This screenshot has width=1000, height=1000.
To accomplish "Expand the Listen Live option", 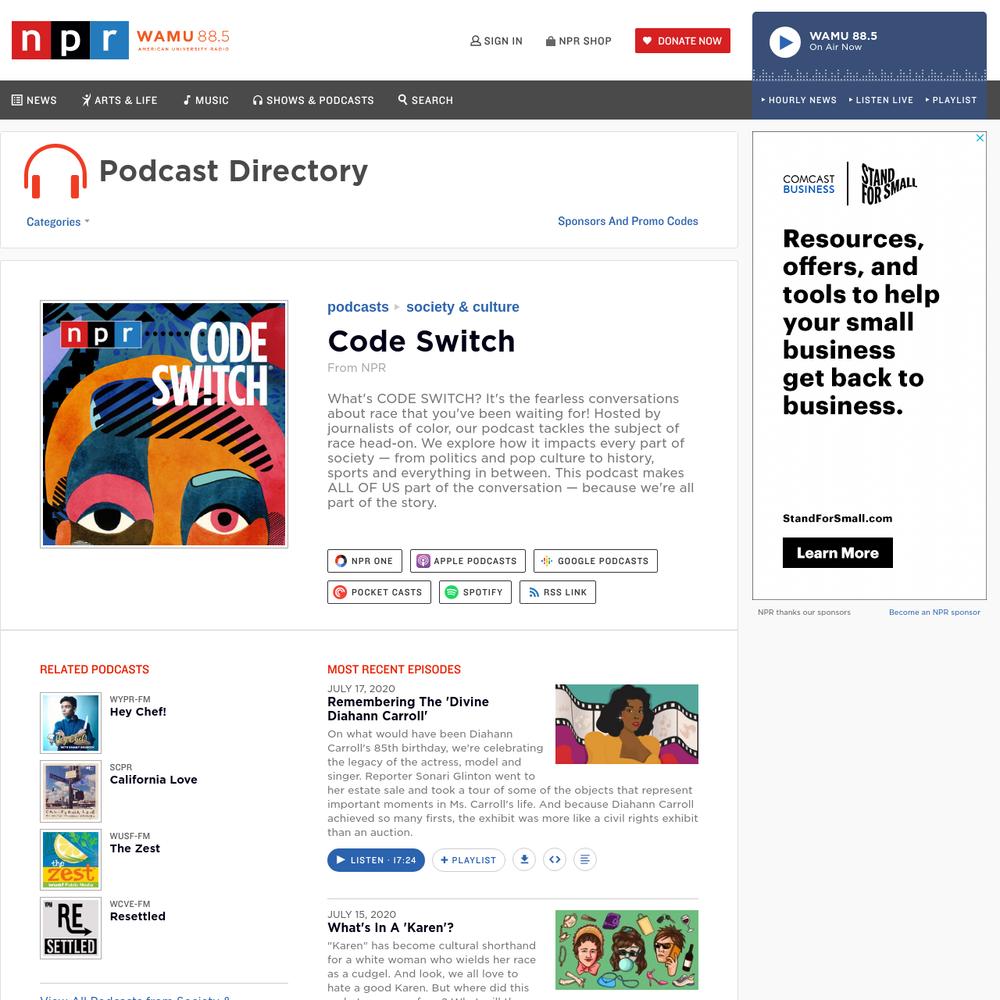I will point(881,100).
